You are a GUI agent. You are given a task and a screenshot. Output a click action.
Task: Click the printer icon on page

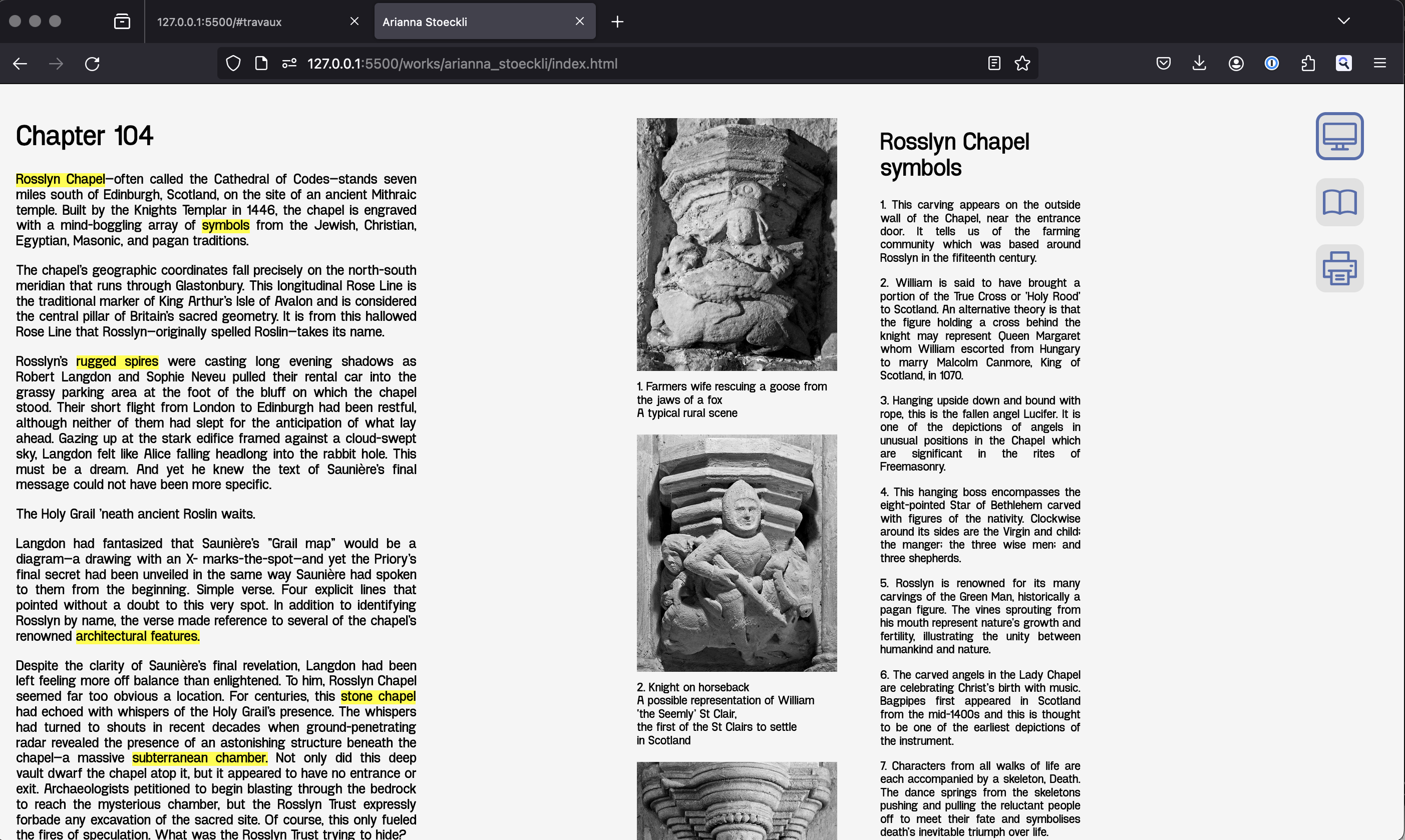point(1339,268)
